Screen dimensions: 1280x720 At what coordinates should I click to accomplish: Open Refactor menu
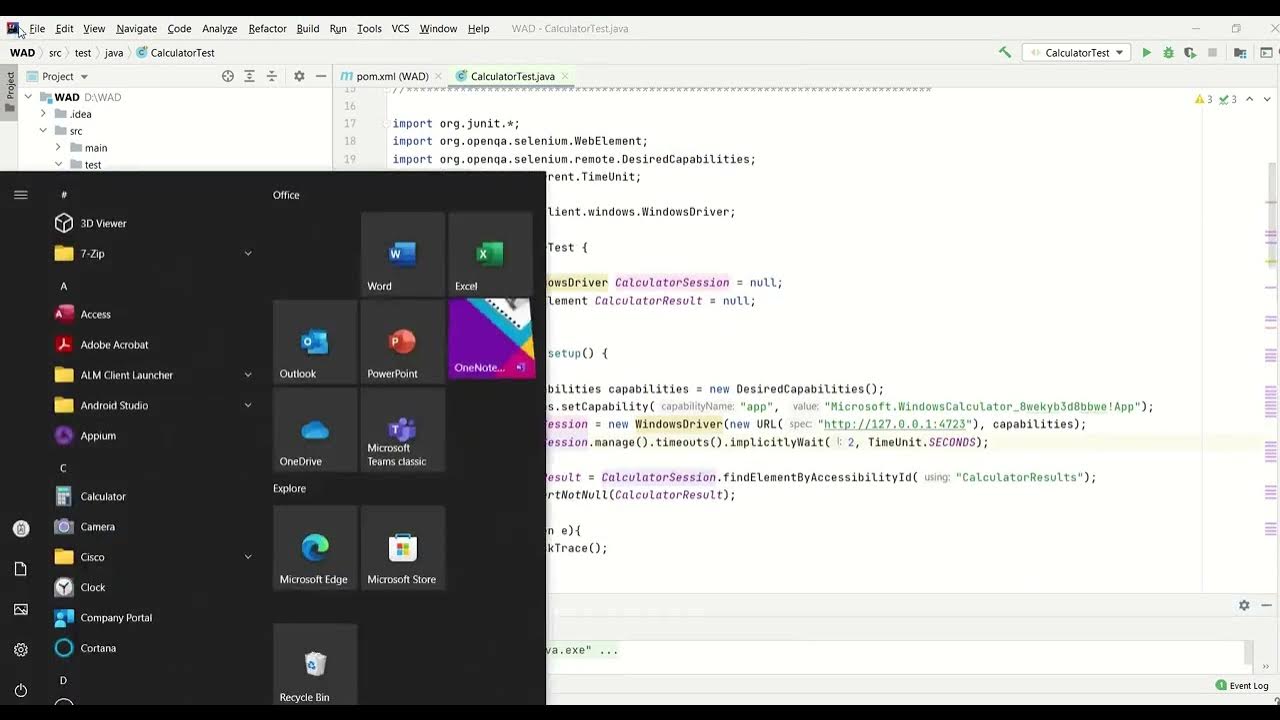267,29
